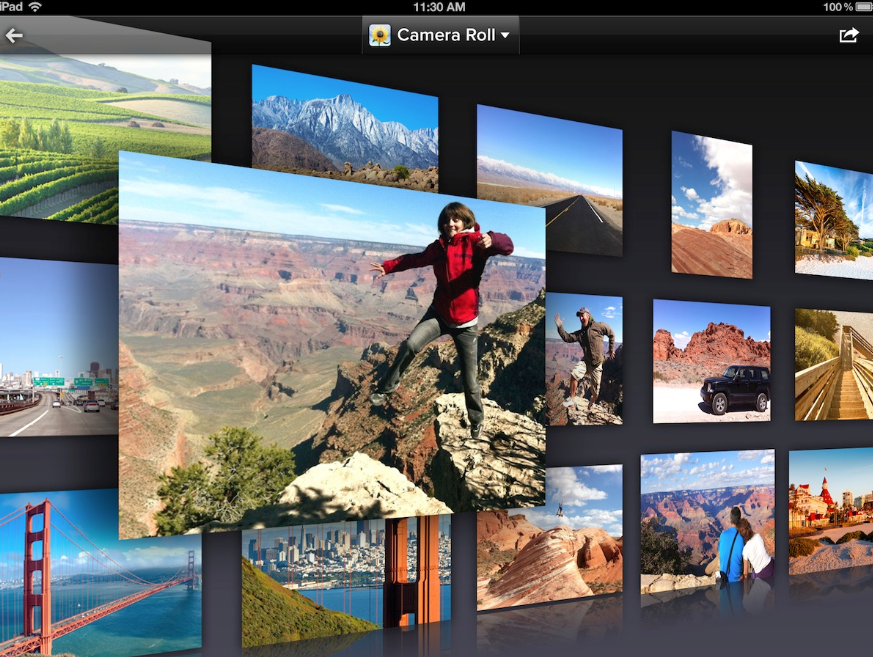Select the desert highway road photo
Image resolution: width=873 pixels, height=657 pixels.
[549, 178]
